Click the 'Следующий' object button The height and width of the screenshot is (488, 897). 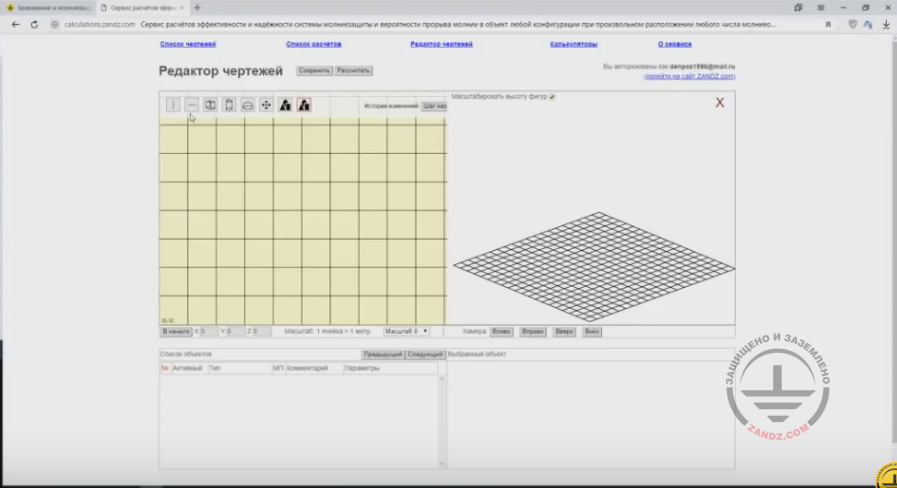coord(425,354)
